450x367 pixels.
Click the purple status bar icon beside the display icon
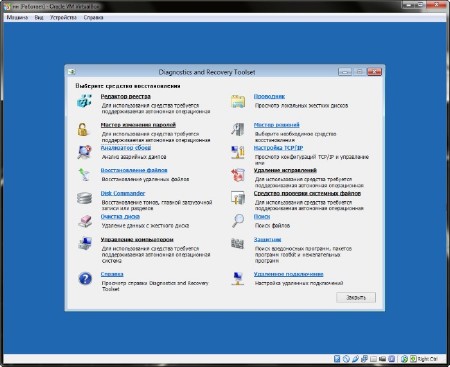coord(392,359)
